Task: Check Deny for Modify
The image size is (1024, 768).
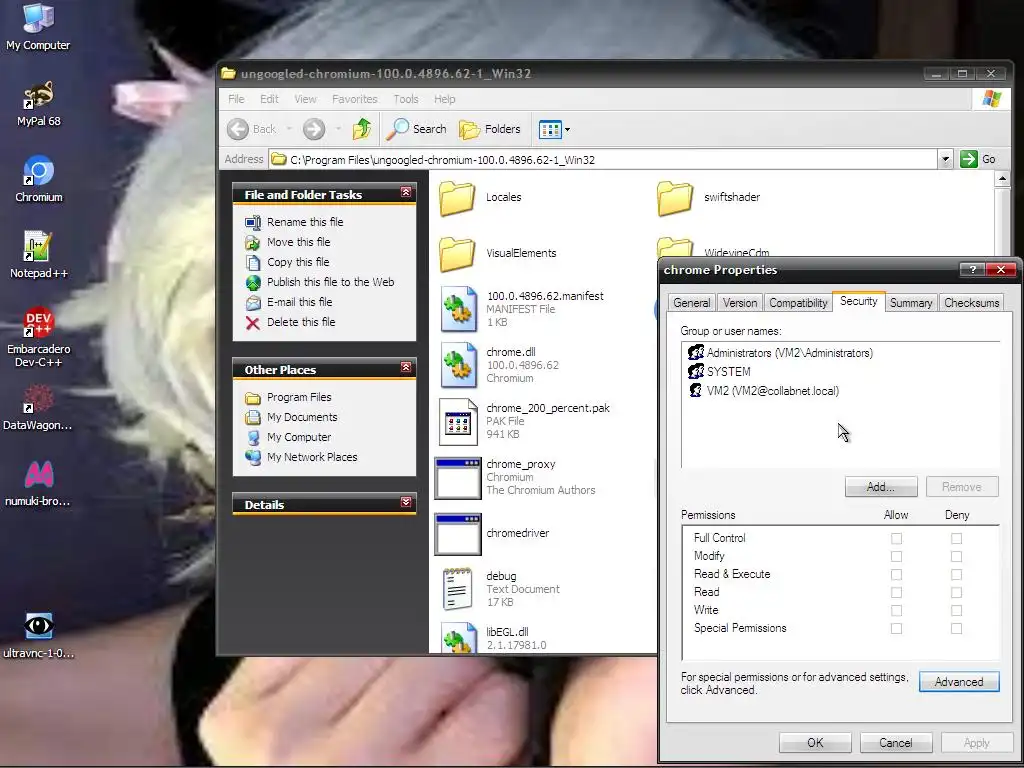Action: click(x=956, y=556)
